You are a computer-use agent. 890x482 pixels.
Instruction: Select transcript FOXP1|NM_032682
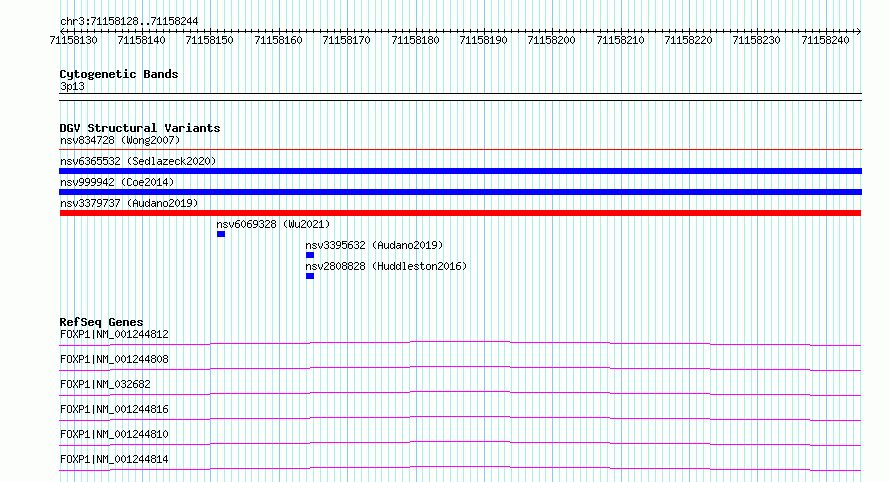(105, 384)
